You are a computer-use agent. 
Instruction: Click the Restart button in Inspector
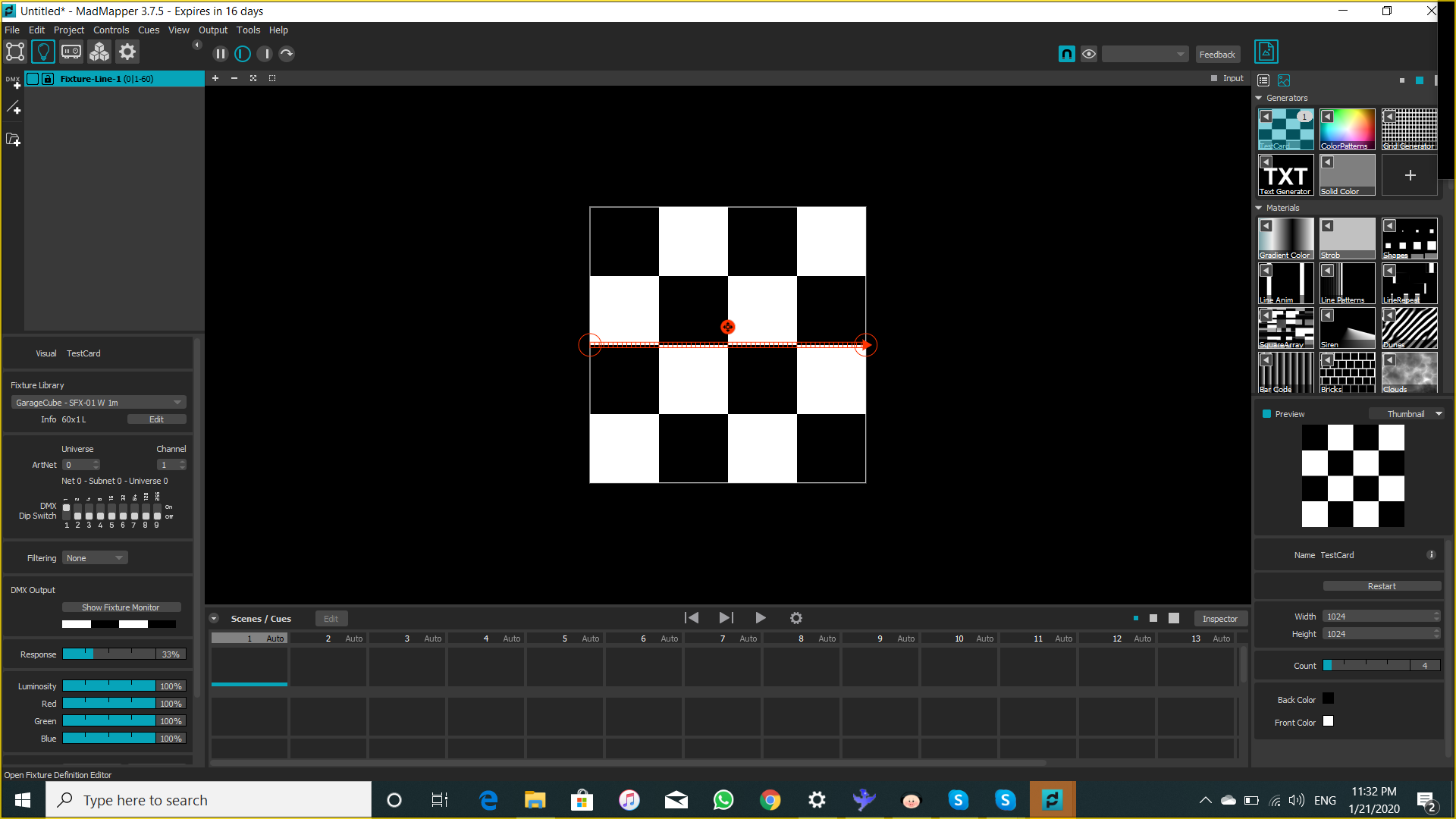(x=1381, y=586)
